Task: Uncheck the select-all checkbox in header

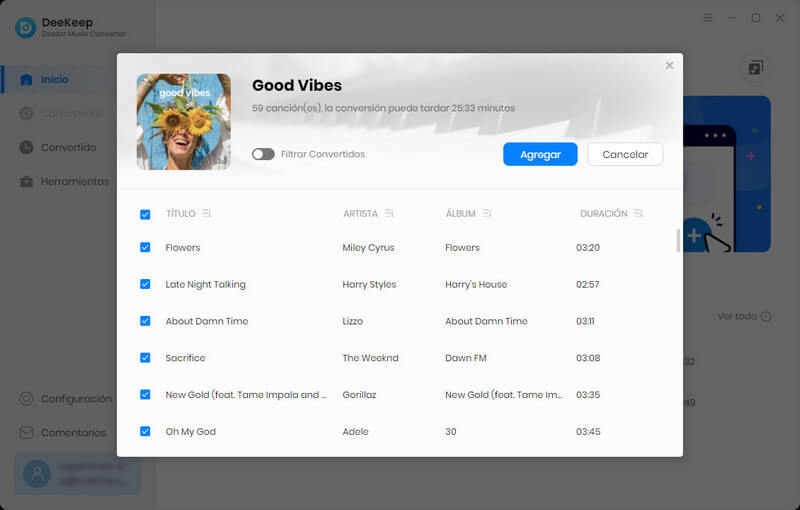Action: (145, 214)
